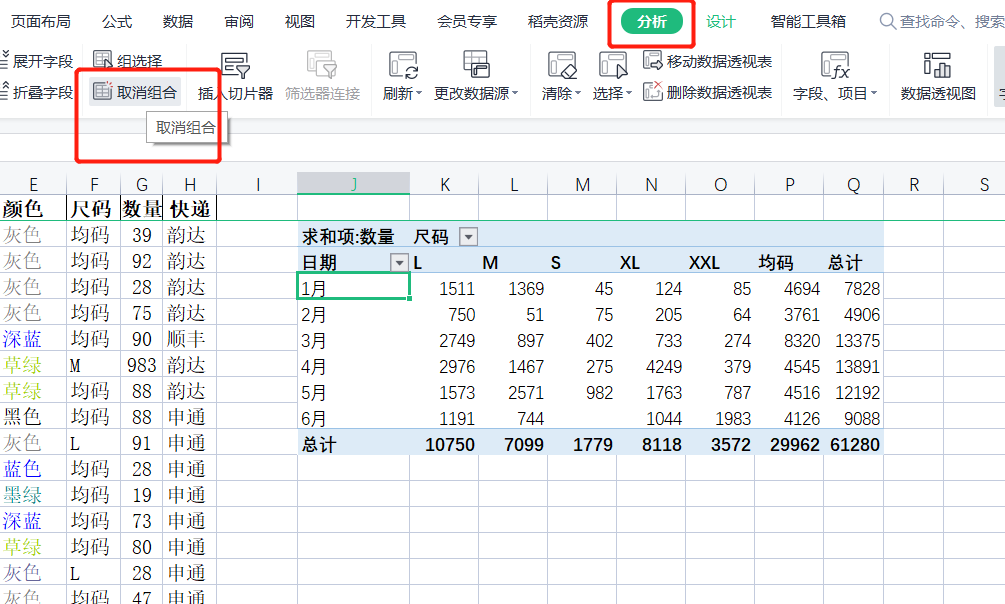Insert a slicer with 插入切片器
This screenshot has width=1005, height=604.
pyautogui.click(x=235, y=67)
